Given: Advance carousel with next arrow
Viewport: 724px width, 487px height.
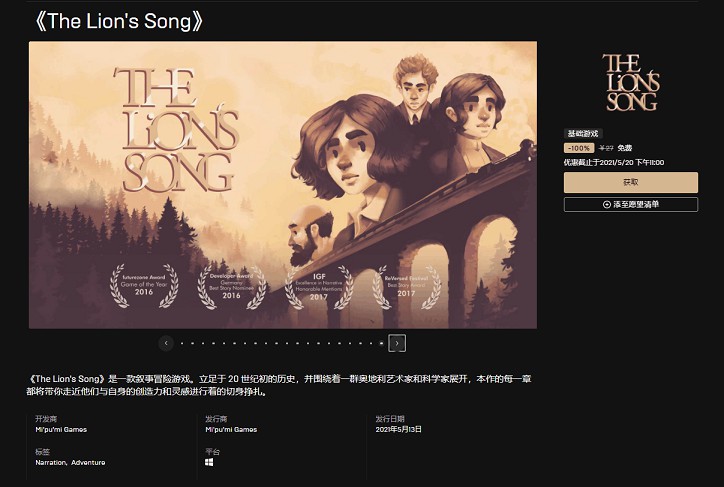Looking at the screenshot, I should click(397, 343).
